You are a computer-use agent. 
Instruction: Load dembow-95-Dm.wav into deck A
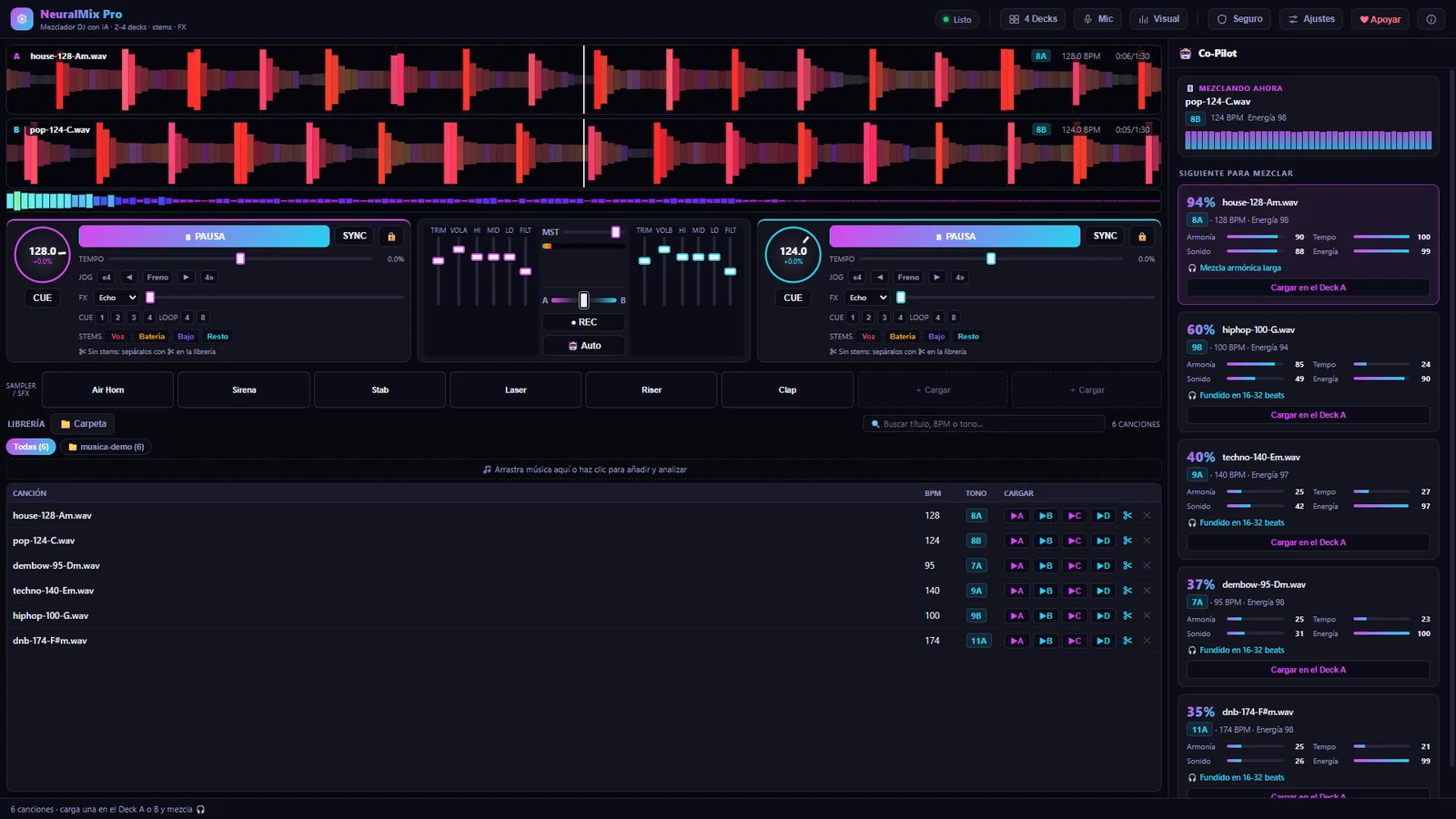coord(1016,566)
